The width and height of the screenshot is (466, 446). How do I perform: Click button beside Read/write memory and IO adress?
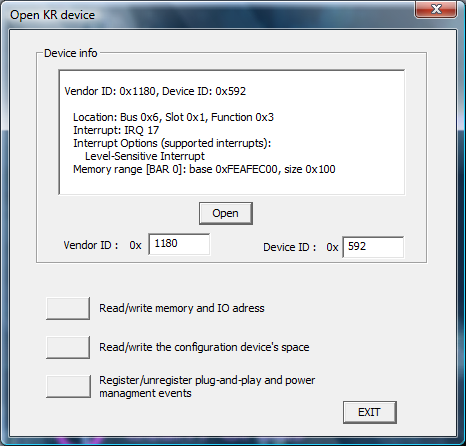pos(68,309)
